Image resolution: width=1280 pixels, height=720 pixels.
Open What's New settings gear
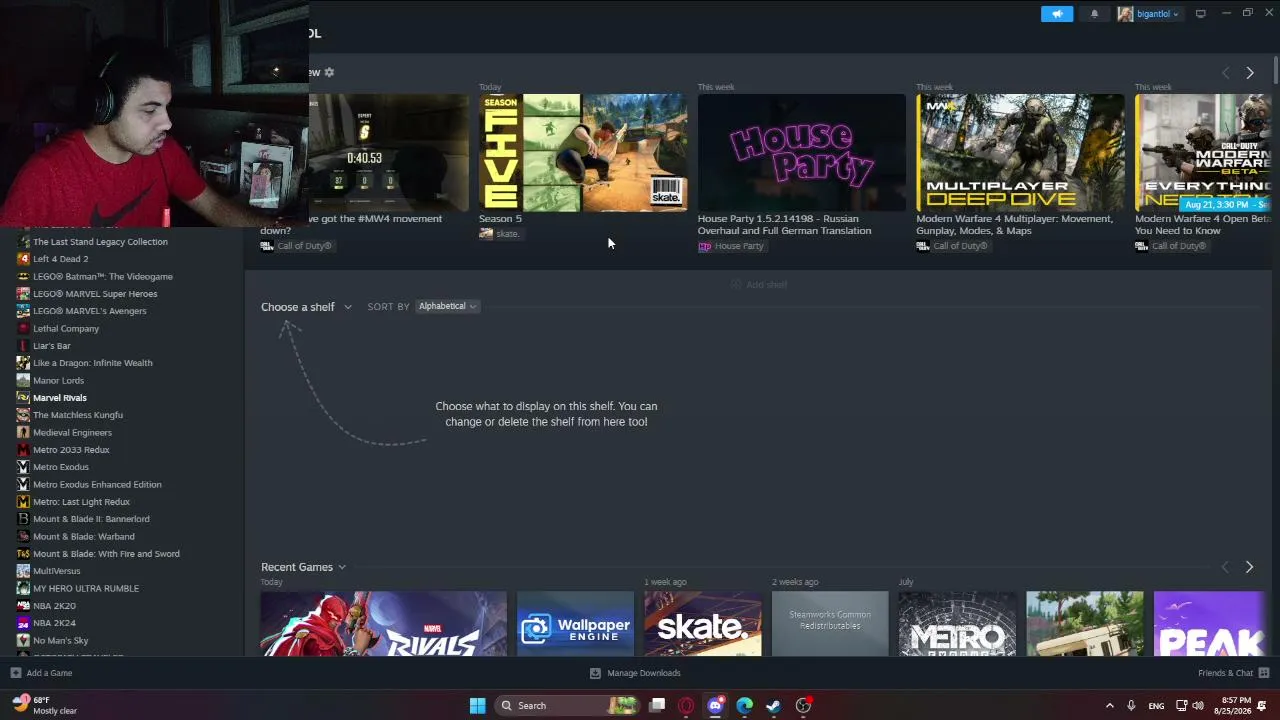click(x=329, y=72)
